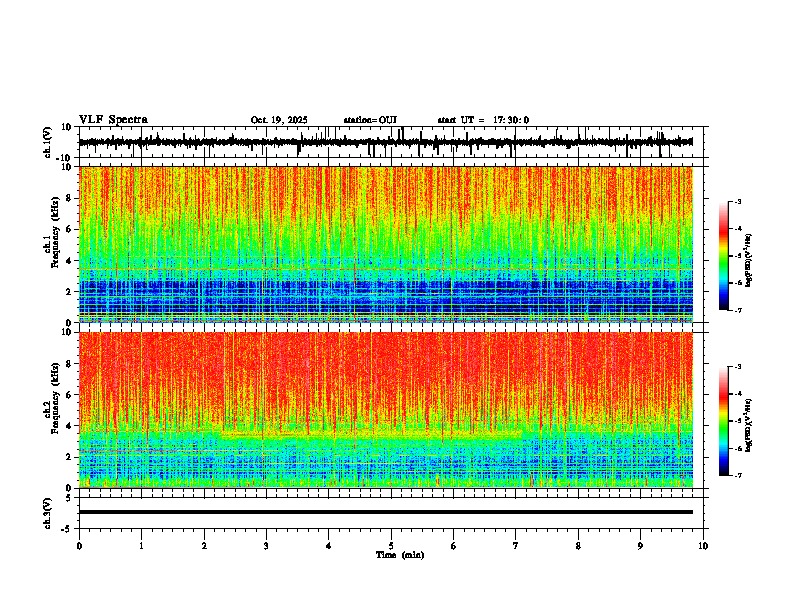Click the "station=OUI" label
The image size is (792, 612).
click(x=370, y=120)
